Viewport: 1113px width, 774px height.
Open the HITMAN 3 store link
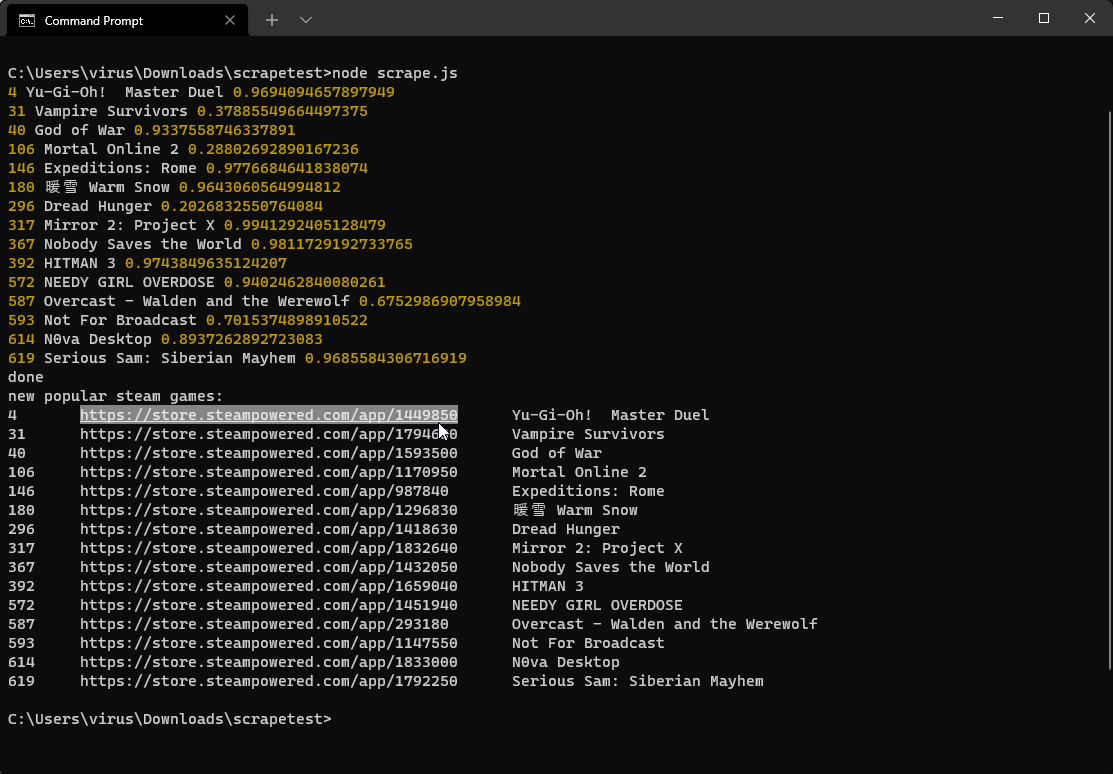coord(268,587)
